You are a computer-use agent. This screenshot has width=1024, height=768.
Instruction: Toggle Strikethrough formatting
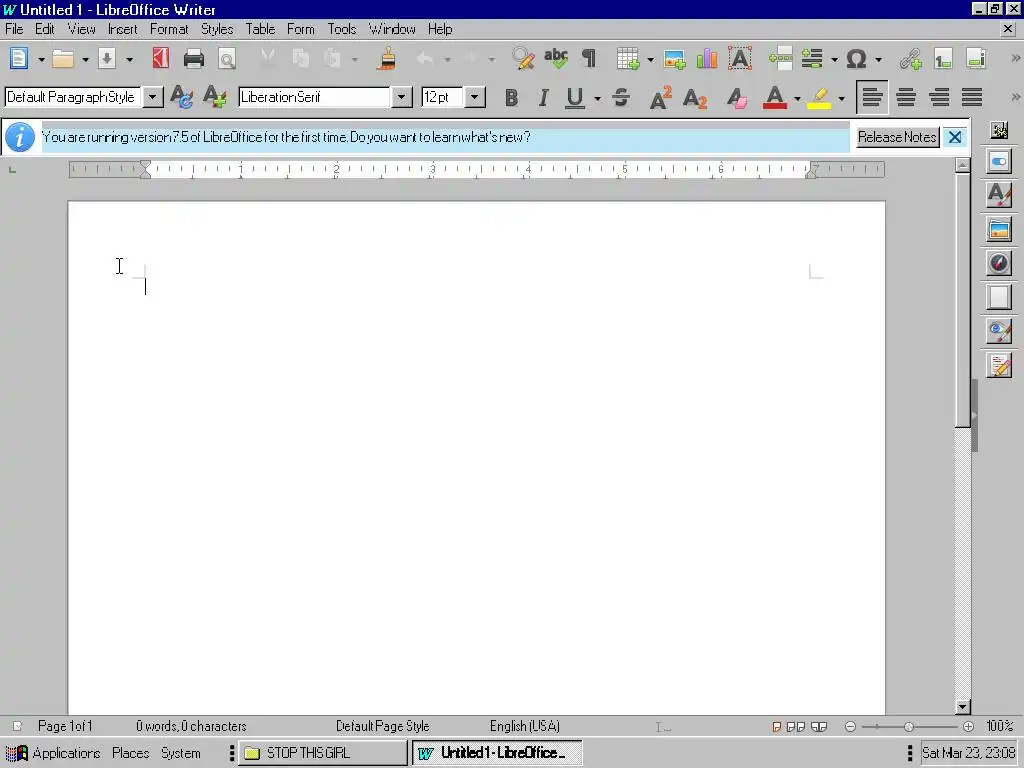click(x=621, y=97)
